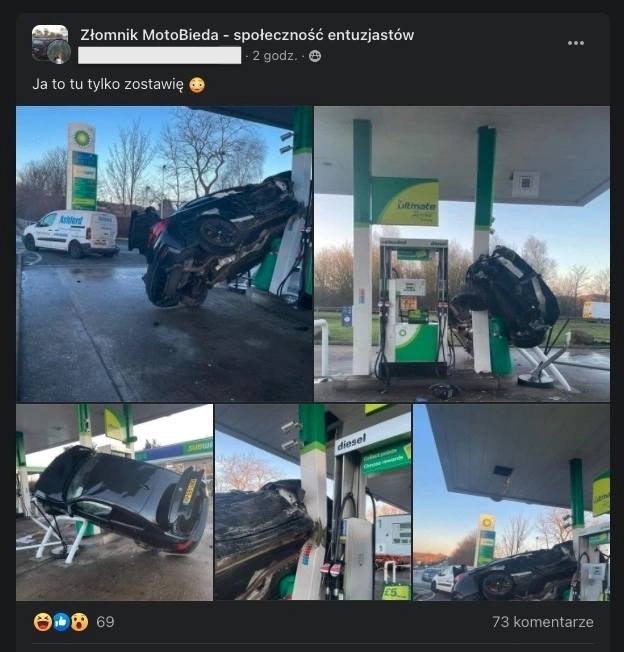This screenshot has width=624, height=652.
Task: Click the public audience globe icon
Action: tap(315, 56)
